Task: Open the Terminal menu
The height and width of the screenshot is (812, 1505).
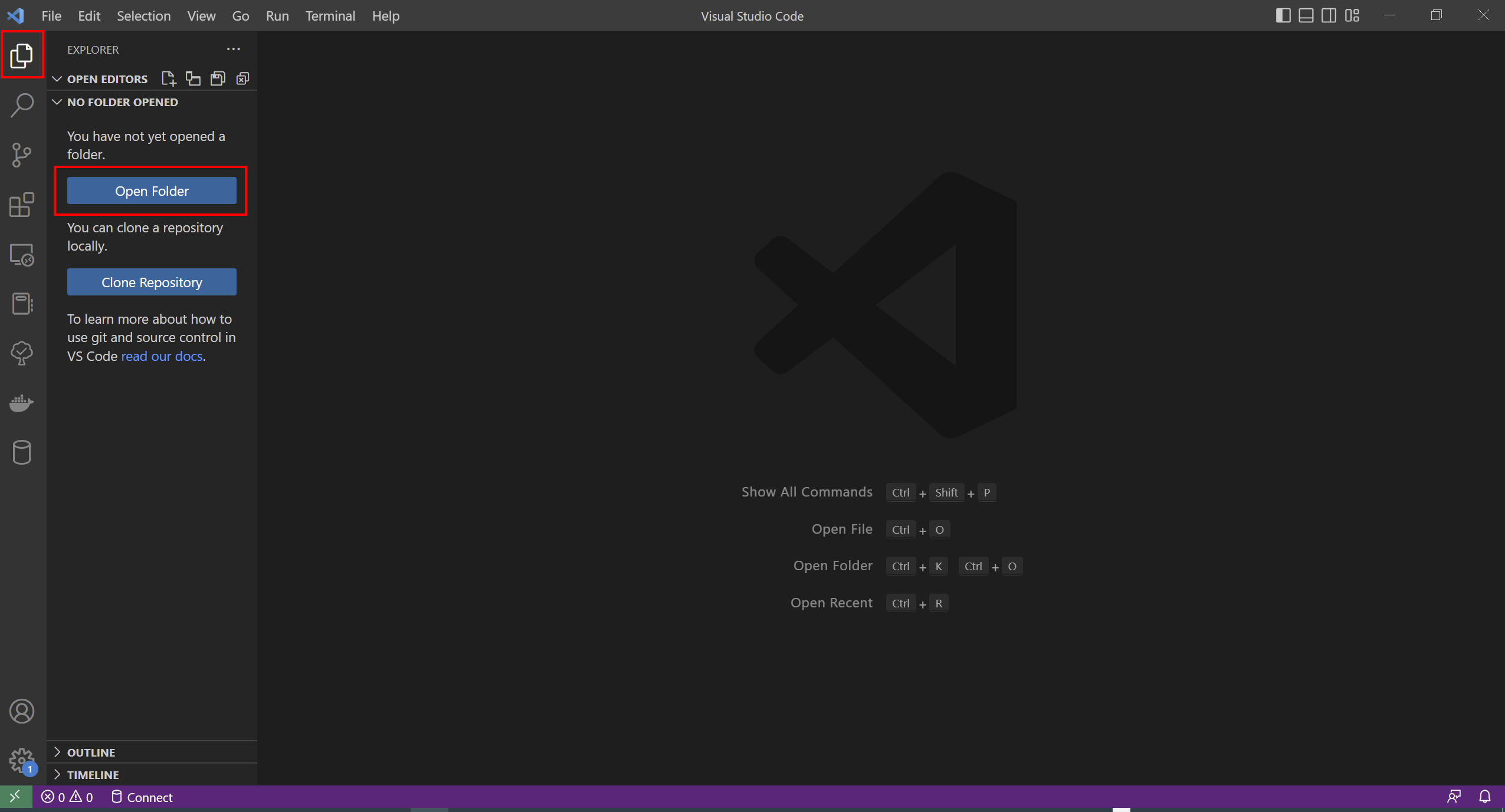Action: tap(330, 16)
